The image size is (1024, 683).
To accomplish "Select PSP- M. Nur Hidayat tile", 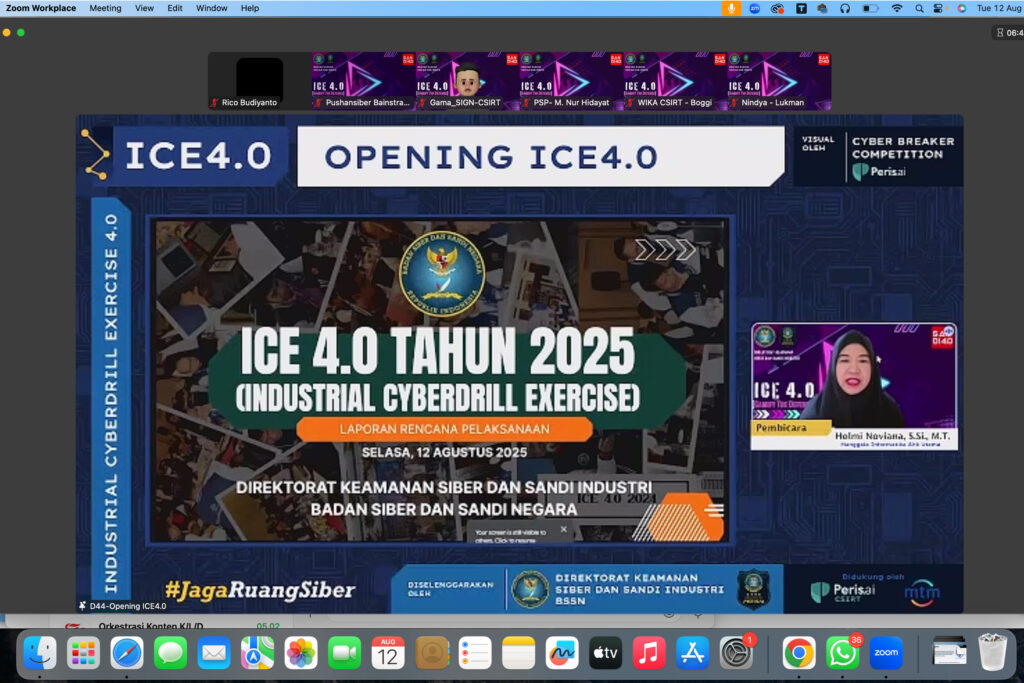I will click(x=571, y=81).
